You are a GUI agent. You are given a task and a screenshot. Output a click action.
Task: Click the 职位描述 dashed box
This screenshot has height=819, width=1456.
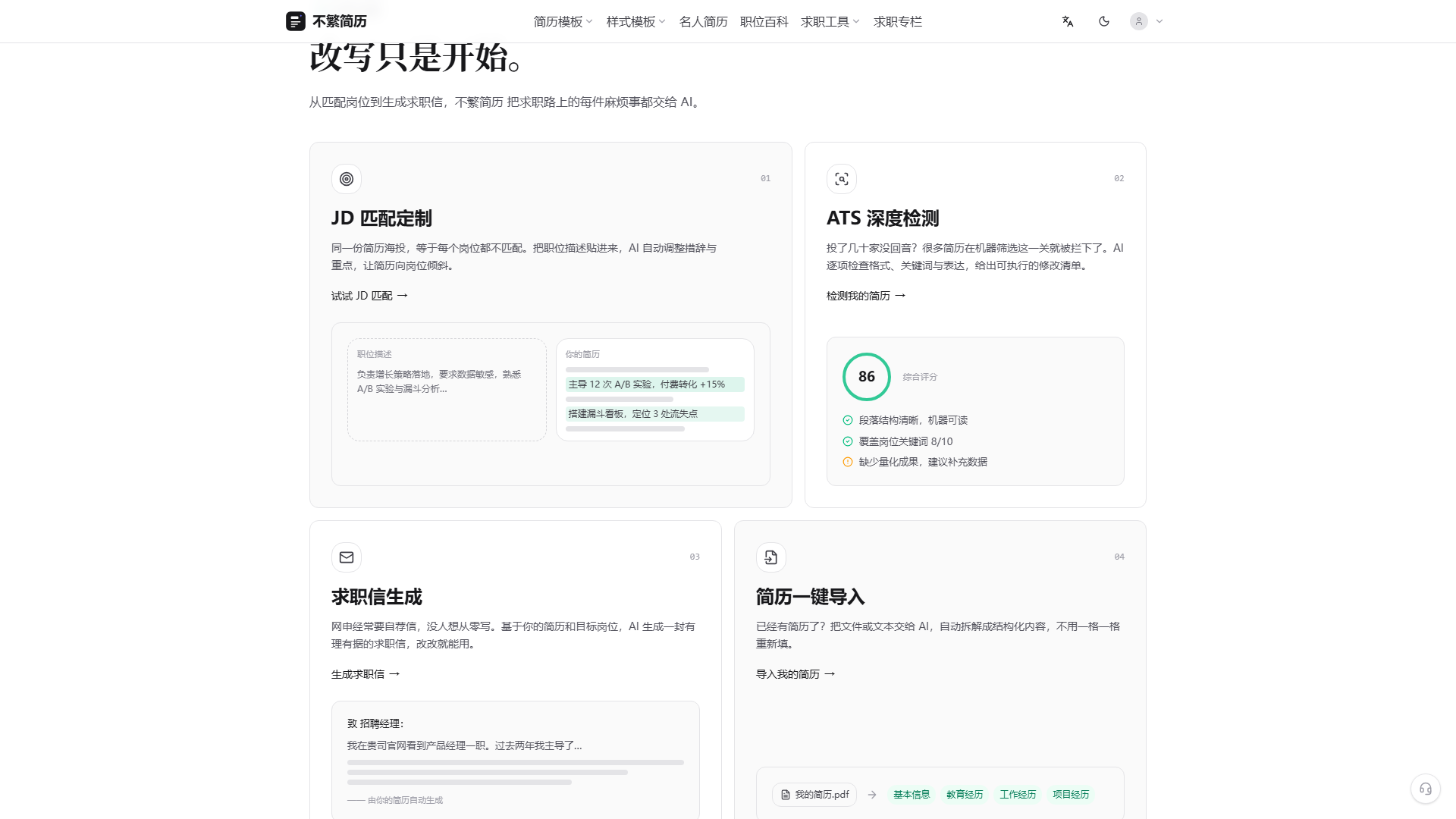point(447,390)
